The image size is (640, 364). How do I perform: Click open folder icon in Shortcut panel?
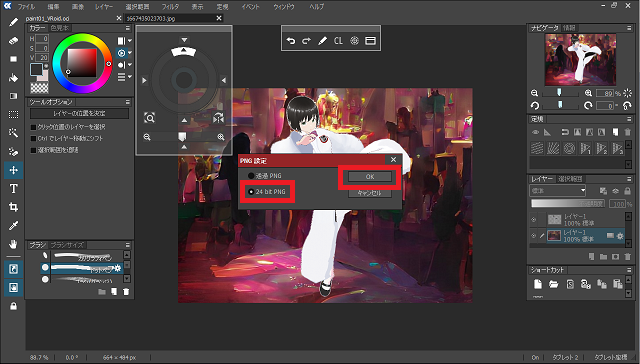[x=553, y=284]
